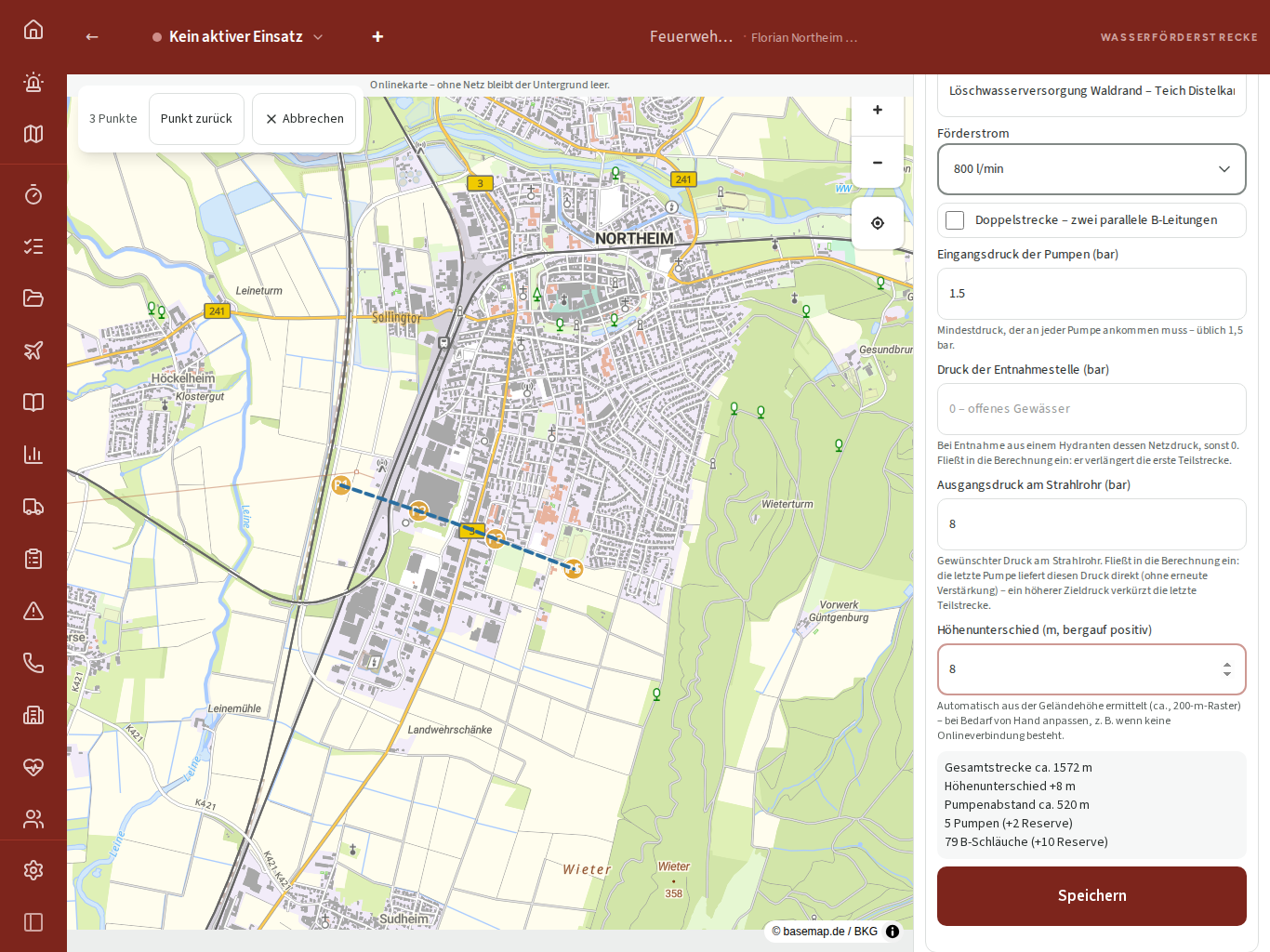This screenshot has height=952, width=1270.
Task: Open the vehicle truck sidebar icon
Action: (33, 507)
